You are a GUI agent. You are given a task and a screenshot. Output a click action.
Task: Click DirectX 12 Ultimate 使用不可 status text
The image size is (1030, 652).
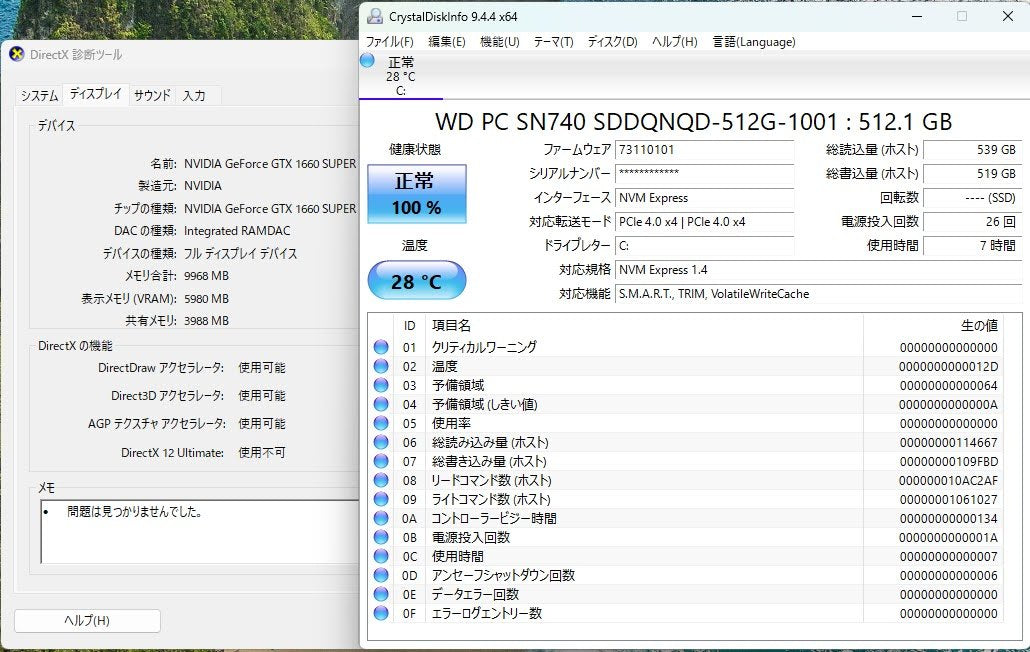[x=261, y=452]
